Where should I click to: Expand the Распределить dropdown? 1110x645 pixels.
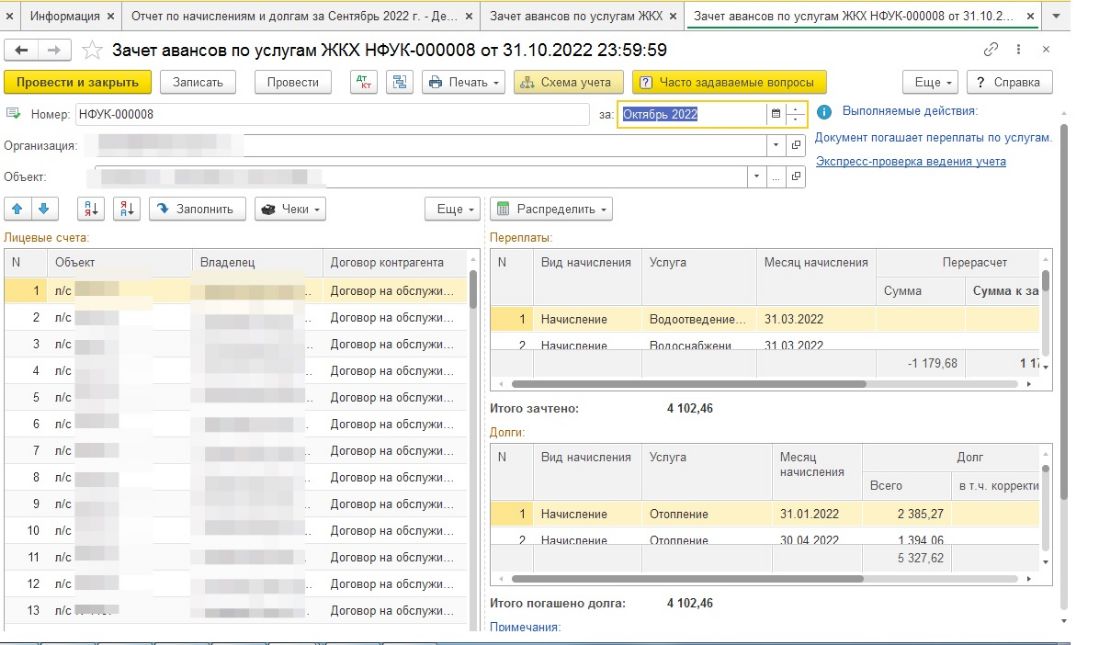[x=551, y=209]
